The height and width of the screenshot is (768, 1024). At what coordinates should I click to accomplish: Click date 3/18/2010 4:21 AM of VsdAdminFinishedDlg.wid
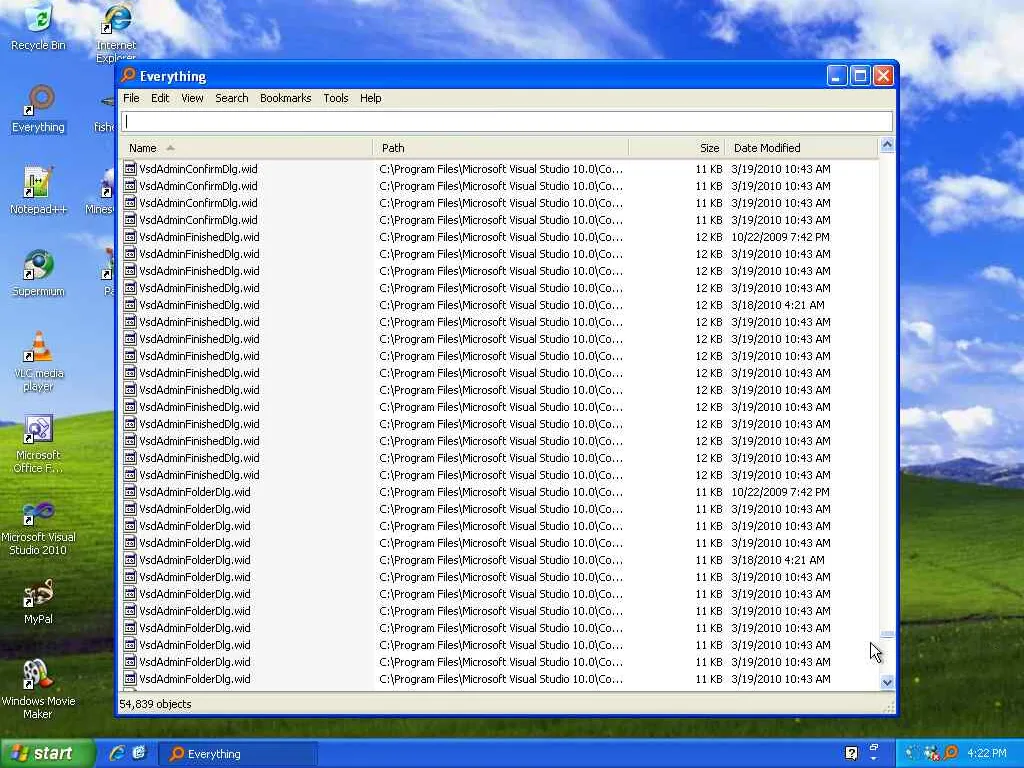coord(778,304)
